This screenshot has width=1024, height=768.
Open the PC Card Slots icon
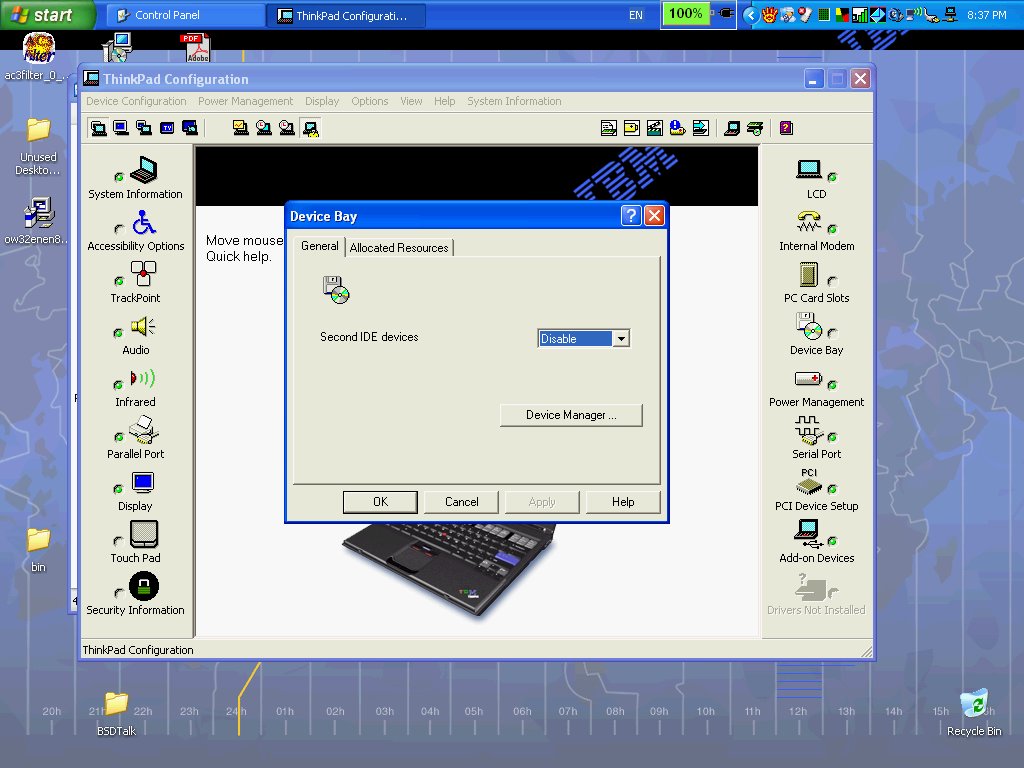click(808, 274)
